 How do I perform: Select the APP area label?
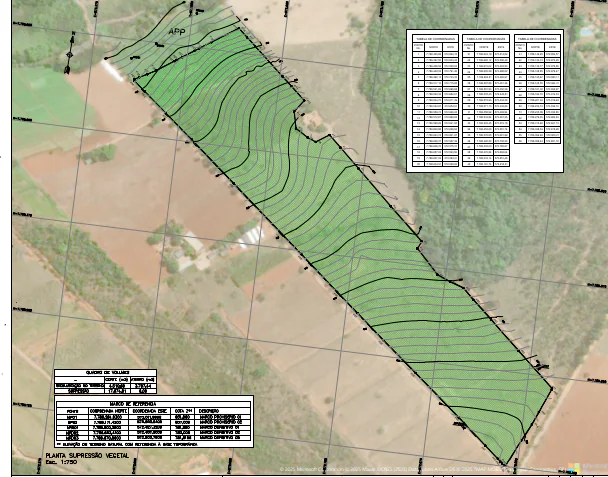(x=177, y=32)
